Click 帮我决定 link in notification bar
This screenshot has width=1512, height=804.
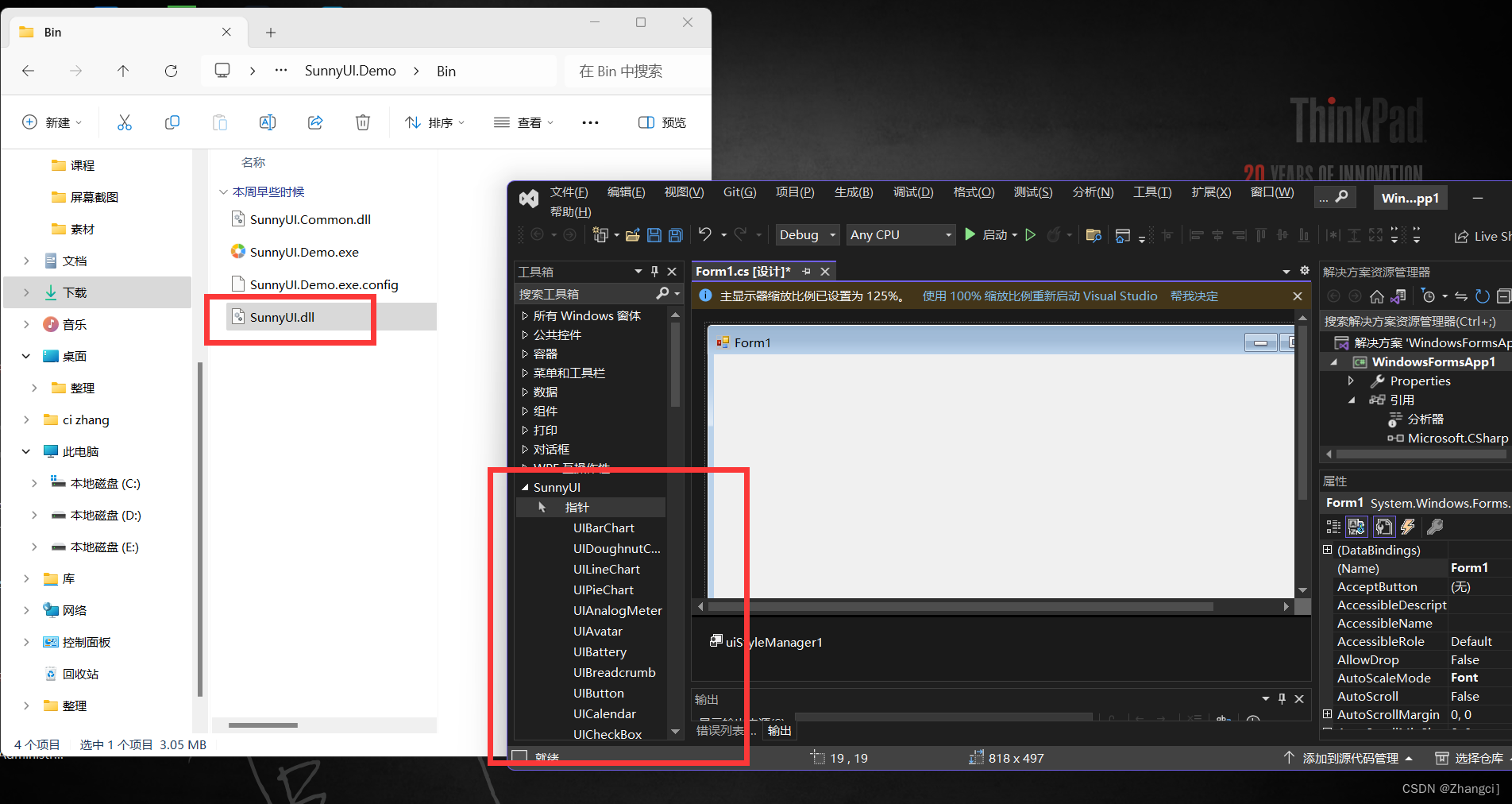click(1194, 296)
